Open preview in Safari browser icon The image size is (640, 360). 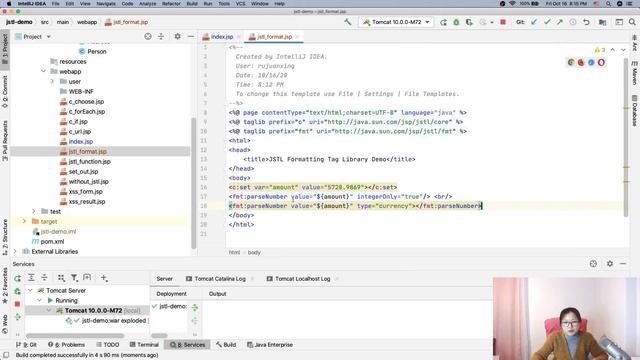591,62
